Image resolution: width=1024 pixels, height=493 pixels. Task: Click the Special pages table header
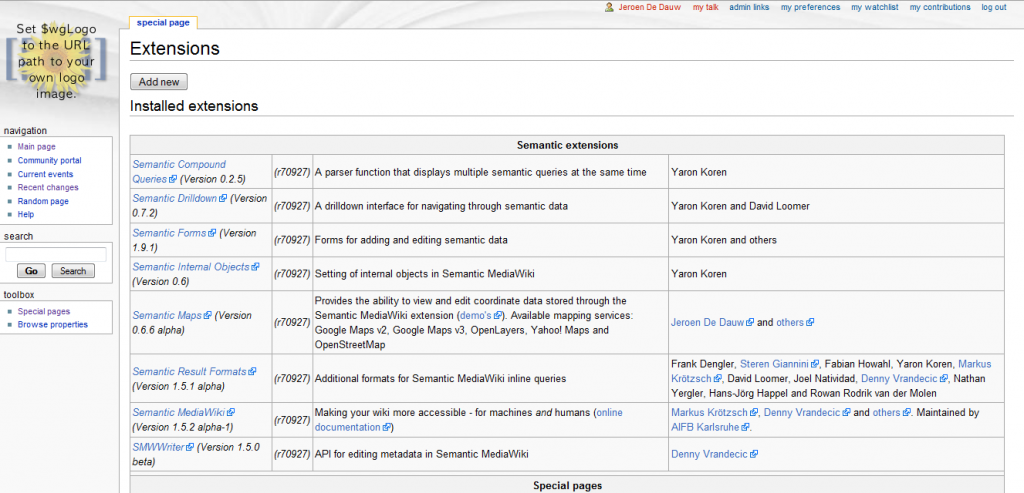pyautogui.click(x=567, y=485)
